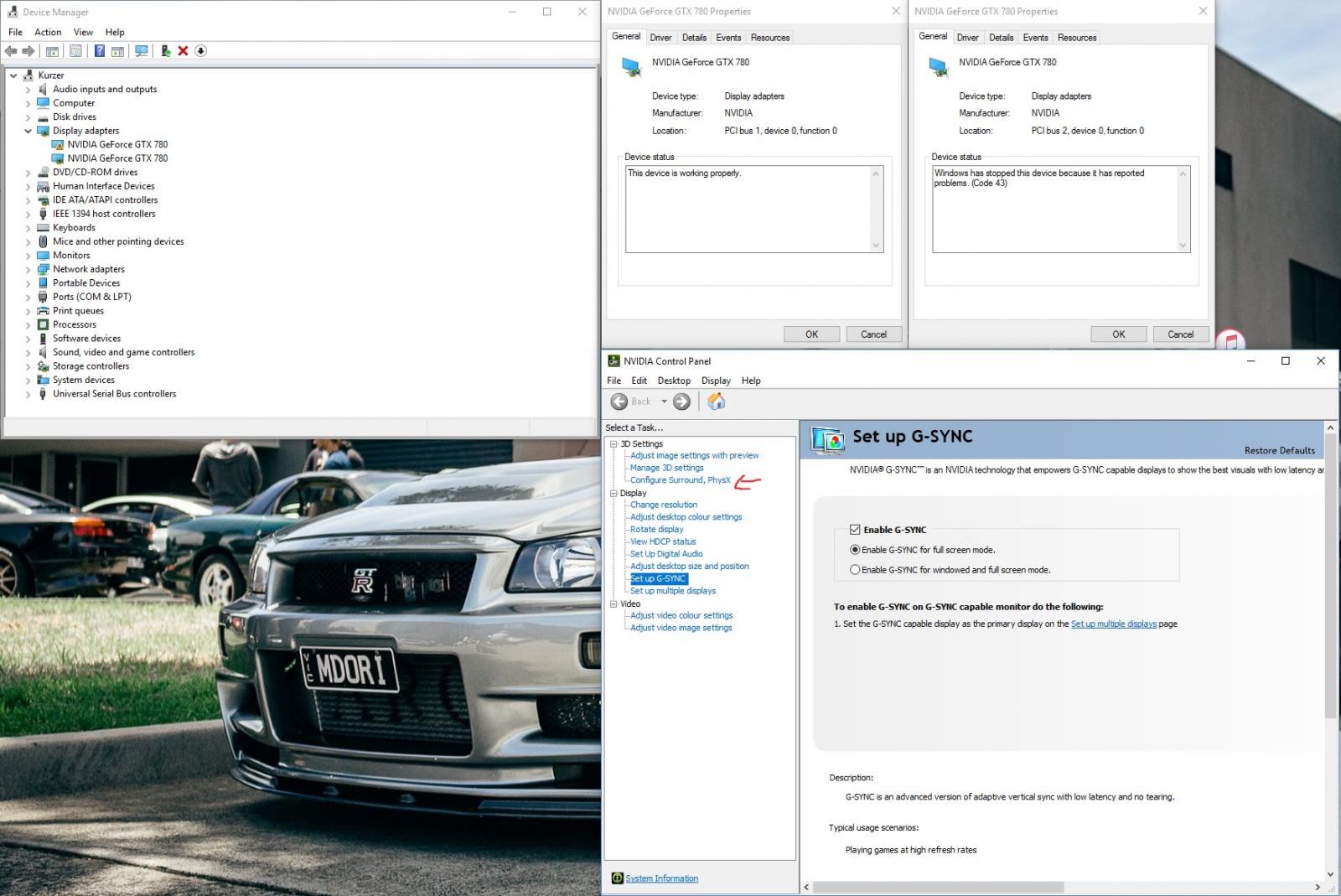Open the Desktop menu in NVIDIA Control Panel

coord(674,381)
